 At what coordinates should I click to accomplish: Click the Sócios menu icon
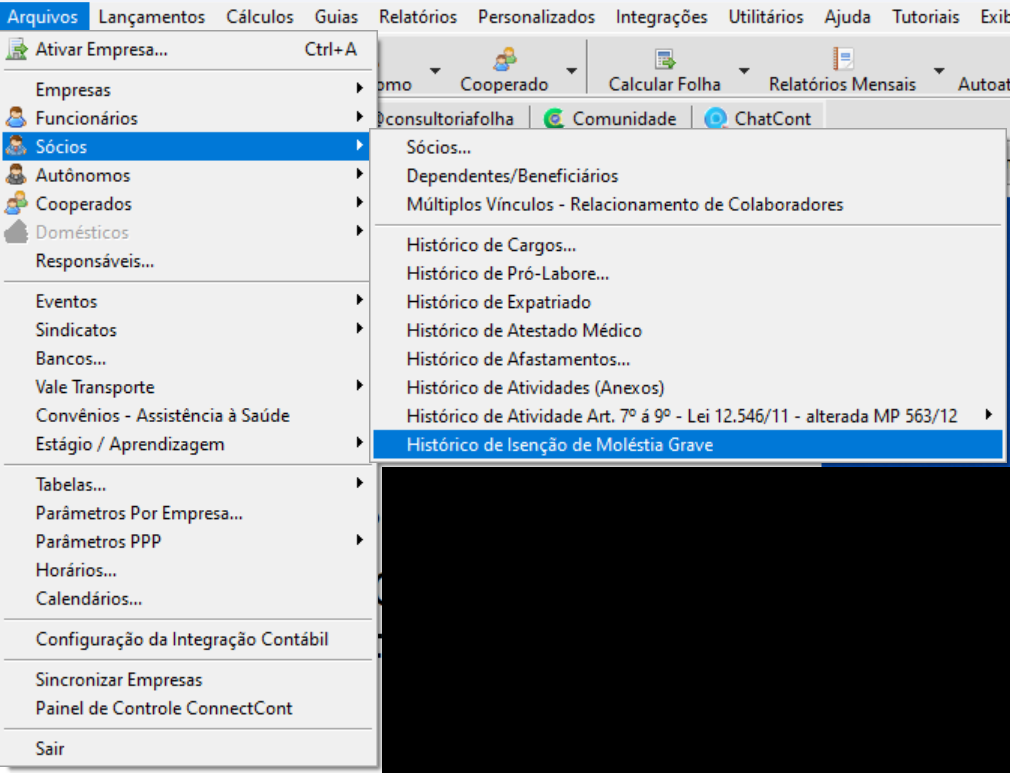[16, 146]
